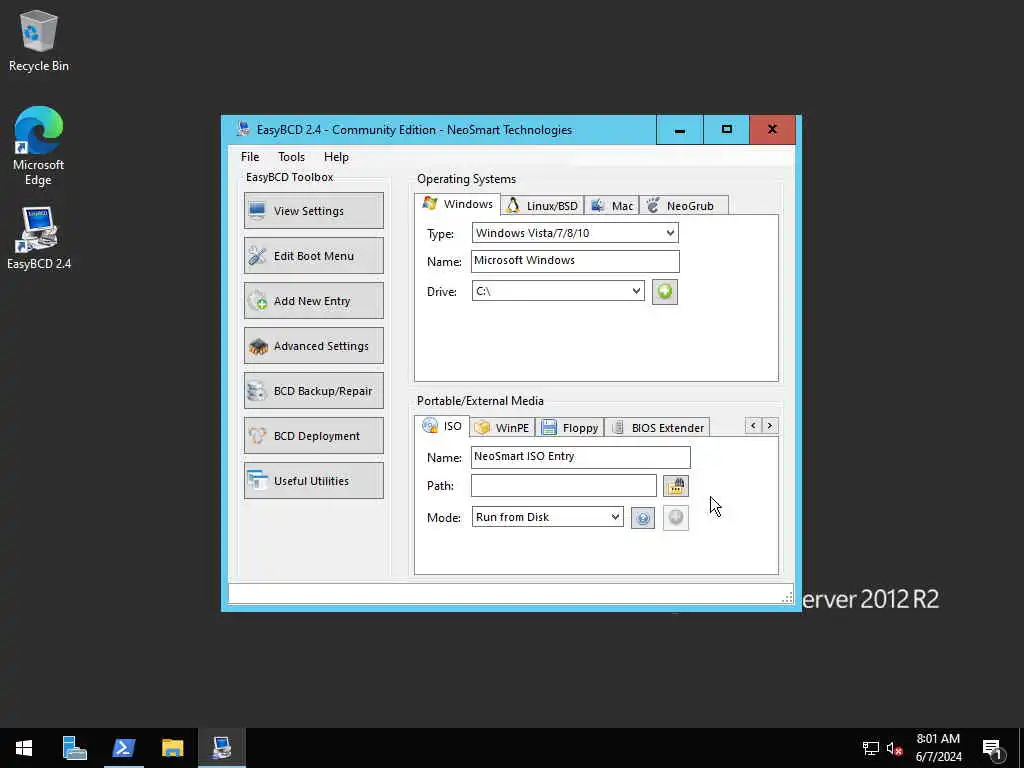Select the ISO media tab
The image size is (1024, 768).
(x=442, y=426)
